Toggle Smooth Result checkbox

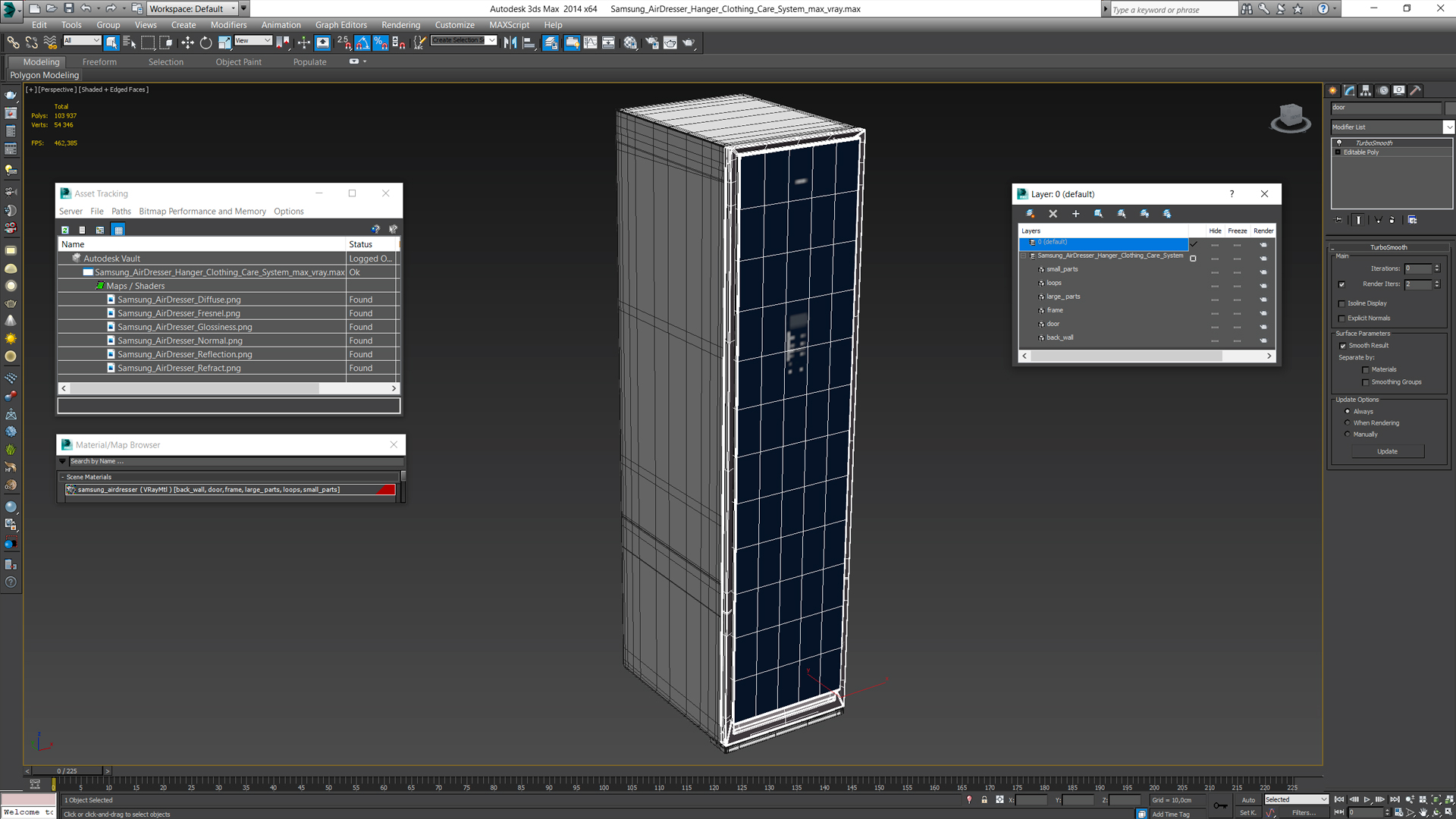[x=1342, y=346]
